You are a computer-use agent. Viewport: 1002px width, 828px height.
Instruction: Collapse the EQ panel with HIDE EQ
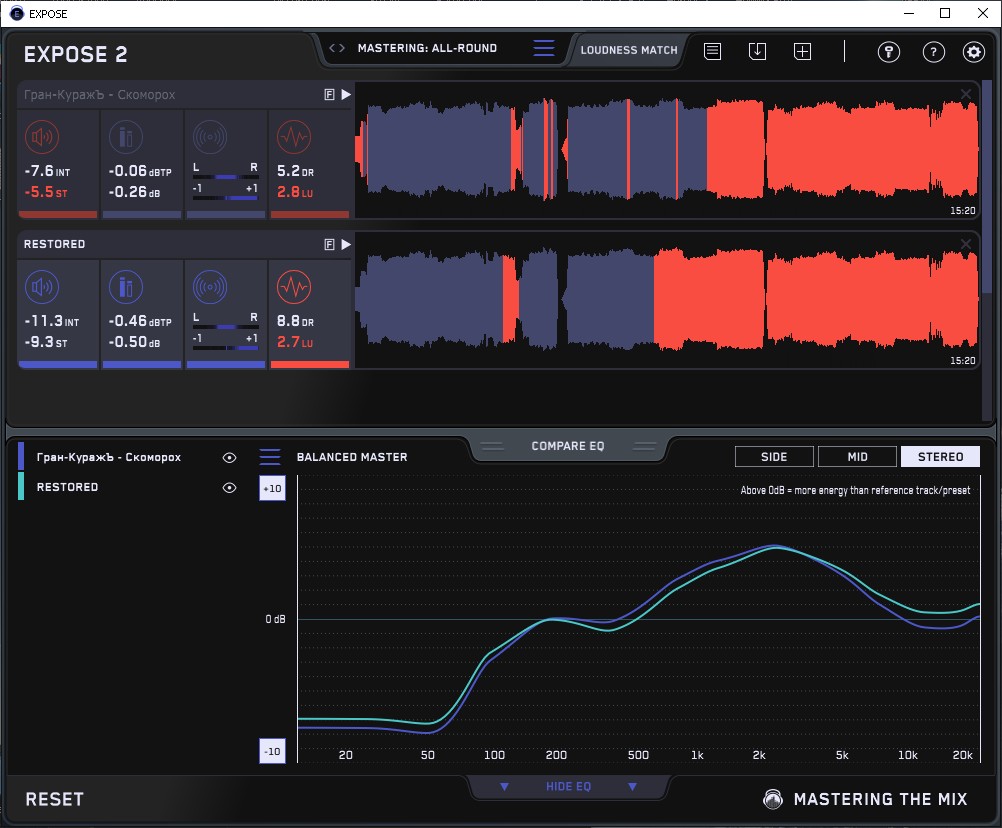(568, 787)
